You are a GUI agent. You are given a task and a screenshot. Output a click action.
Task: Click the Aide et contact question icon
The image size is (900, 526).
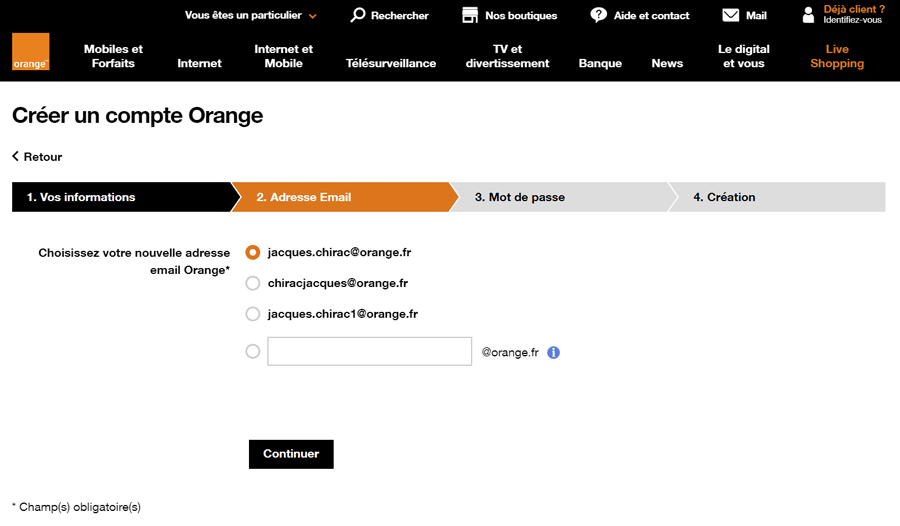[x=598, y=15]
